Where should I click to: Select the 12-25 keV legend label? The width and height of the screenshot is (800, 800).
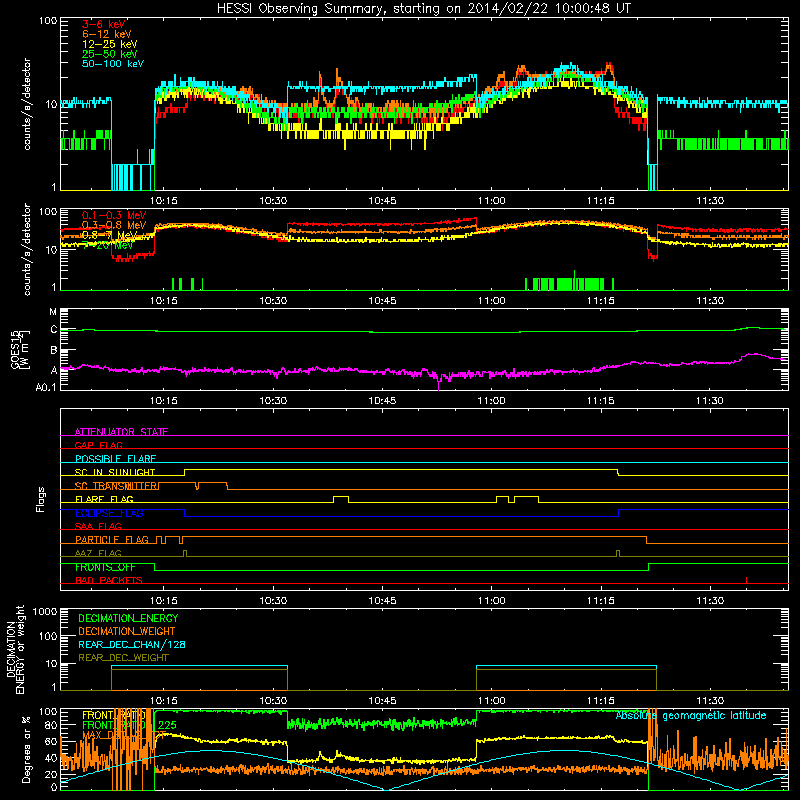(x=109, y=44)
